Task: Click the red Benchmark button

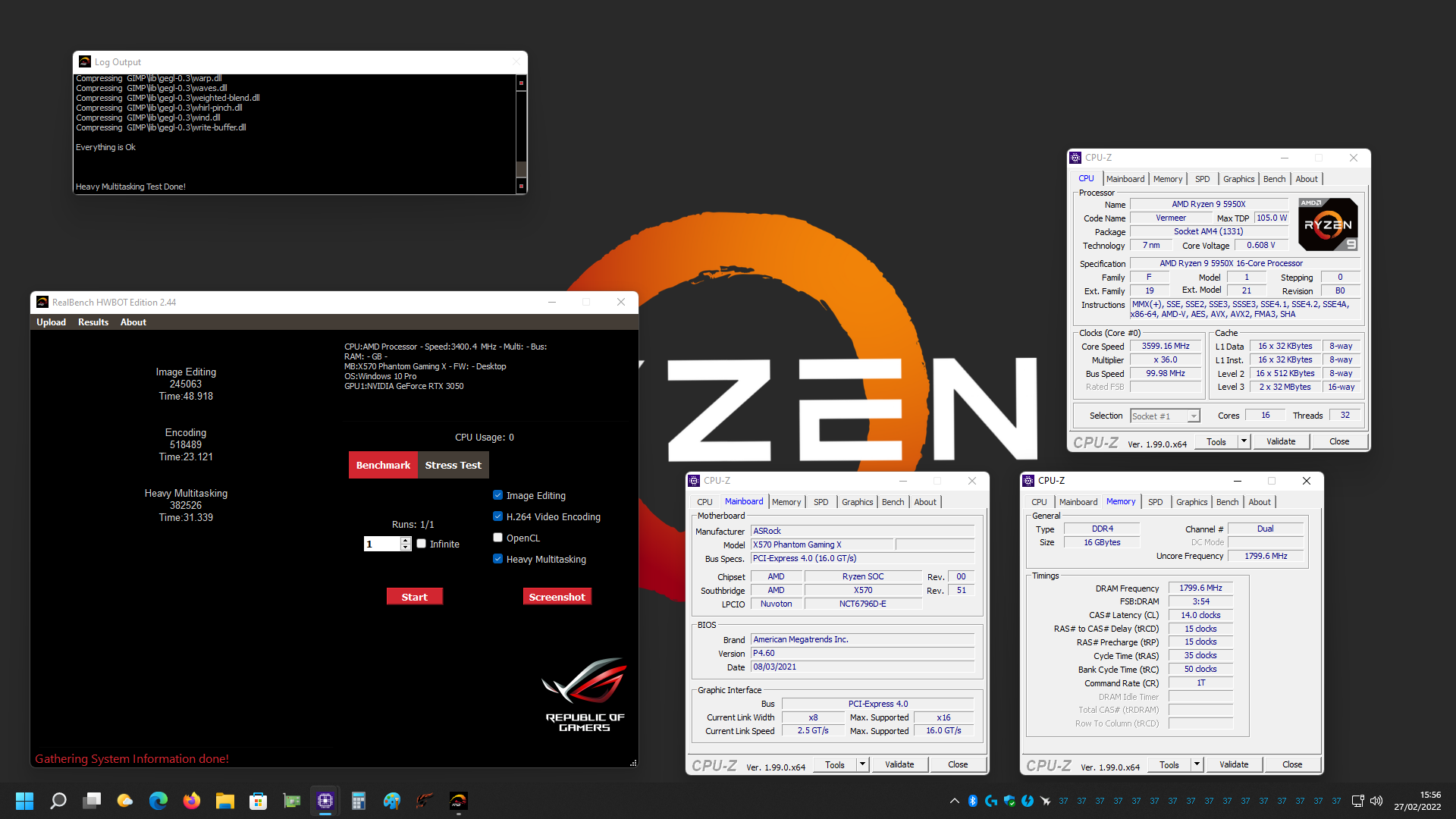Action: (383, 465)
